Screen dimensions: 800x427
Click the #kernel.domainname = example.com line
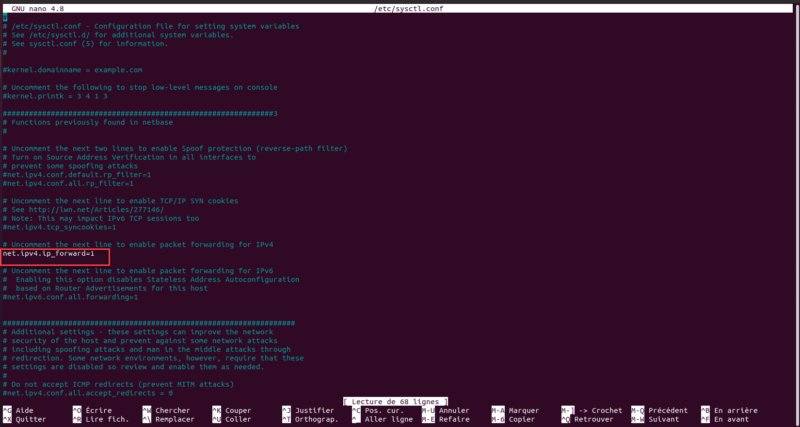(72, 70)
